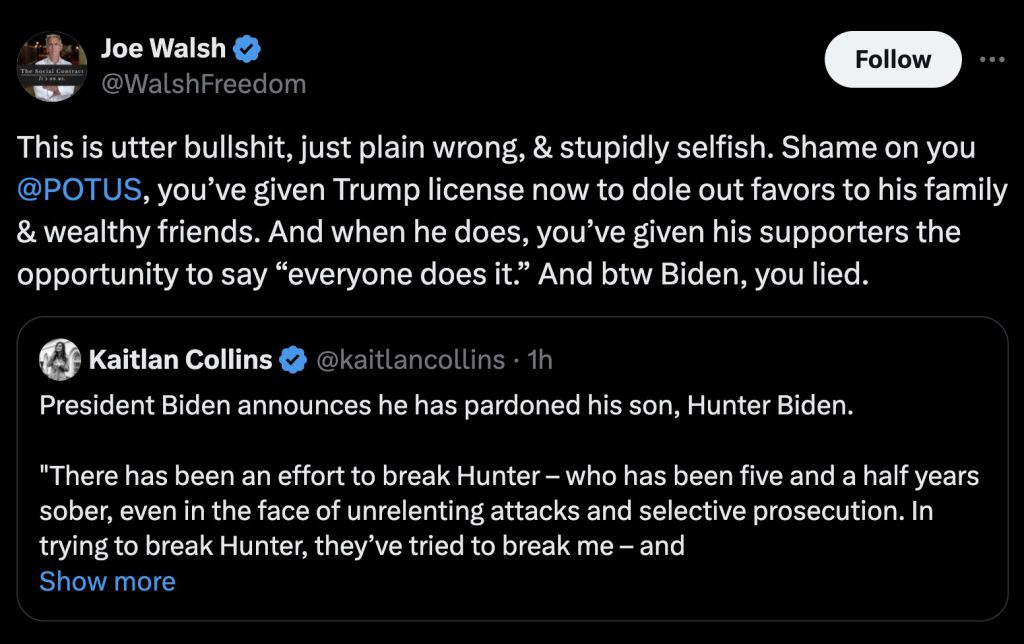Open Joe Walsh's profile avatar
Screen dimensions: 1024x644
(52, 66)
